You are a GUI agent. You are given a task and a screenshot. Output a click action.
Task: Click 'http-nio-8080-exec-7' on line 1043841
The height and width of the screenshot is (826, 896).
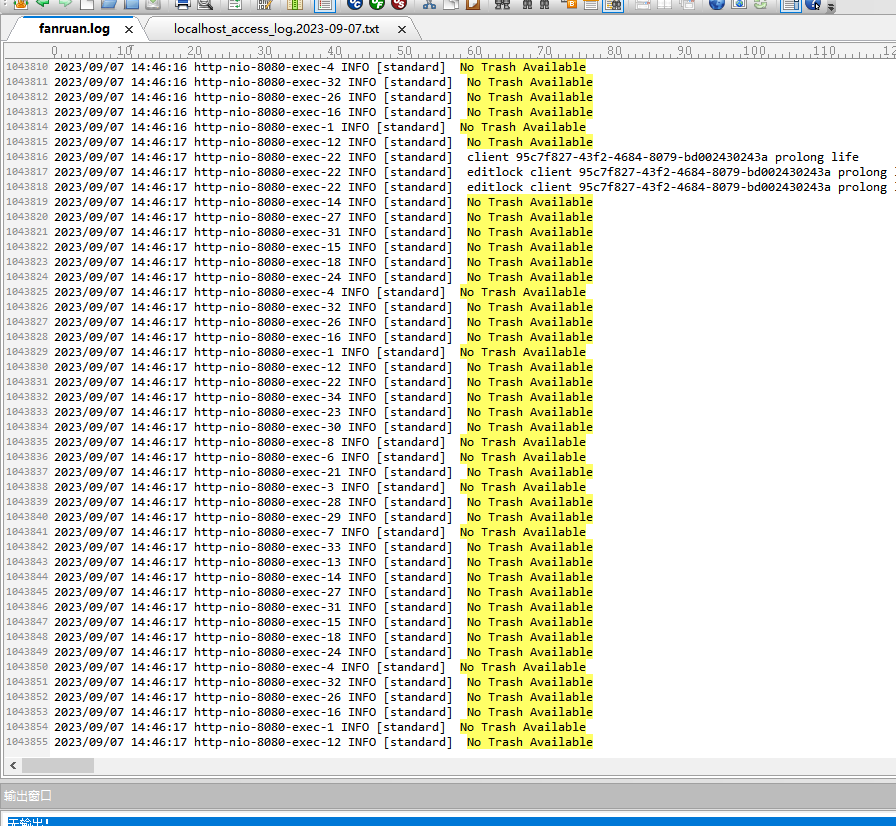264,532
